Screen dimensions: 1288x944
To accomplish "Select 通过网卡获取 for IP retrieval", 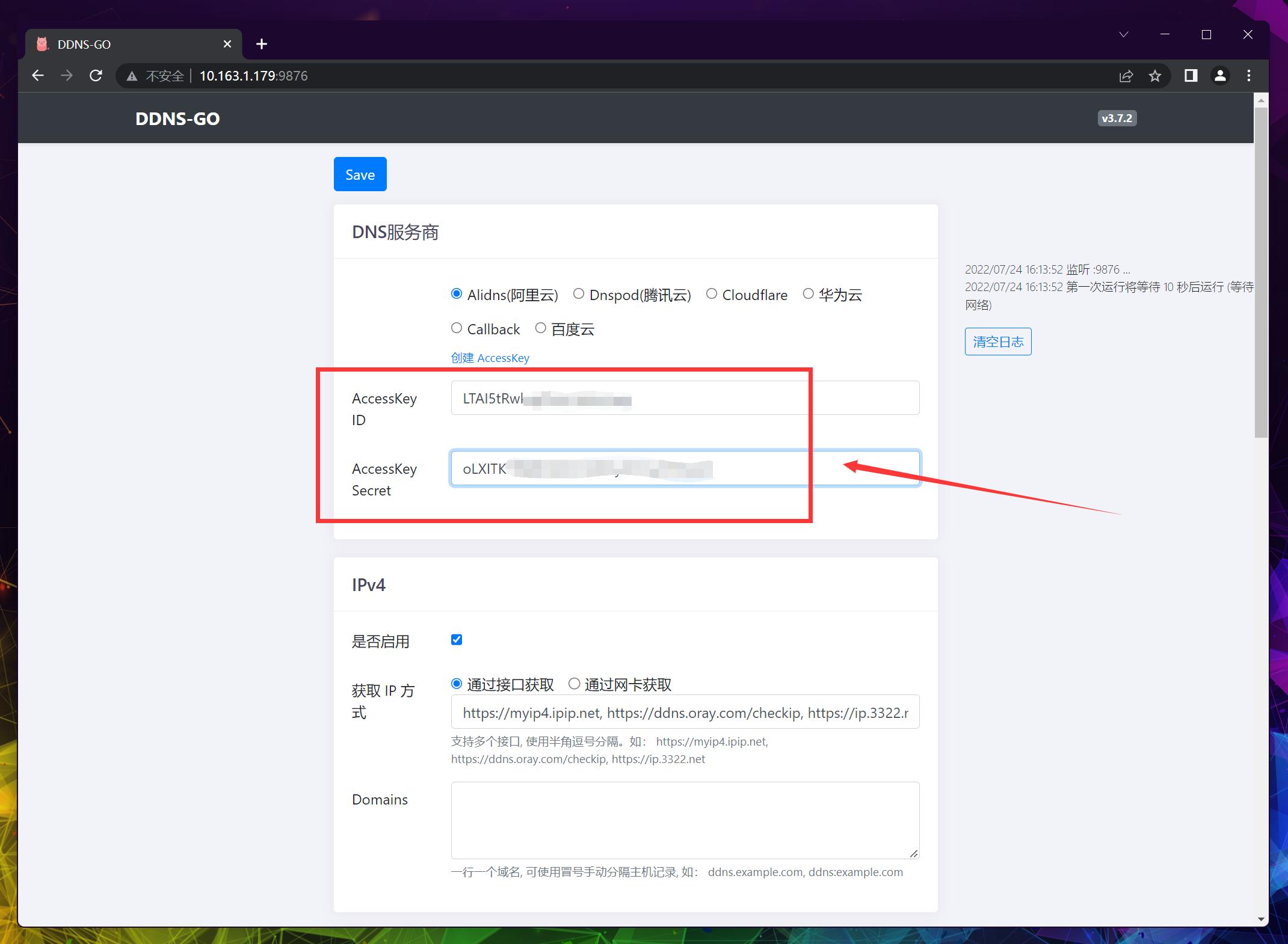I will tap(574, 684).
